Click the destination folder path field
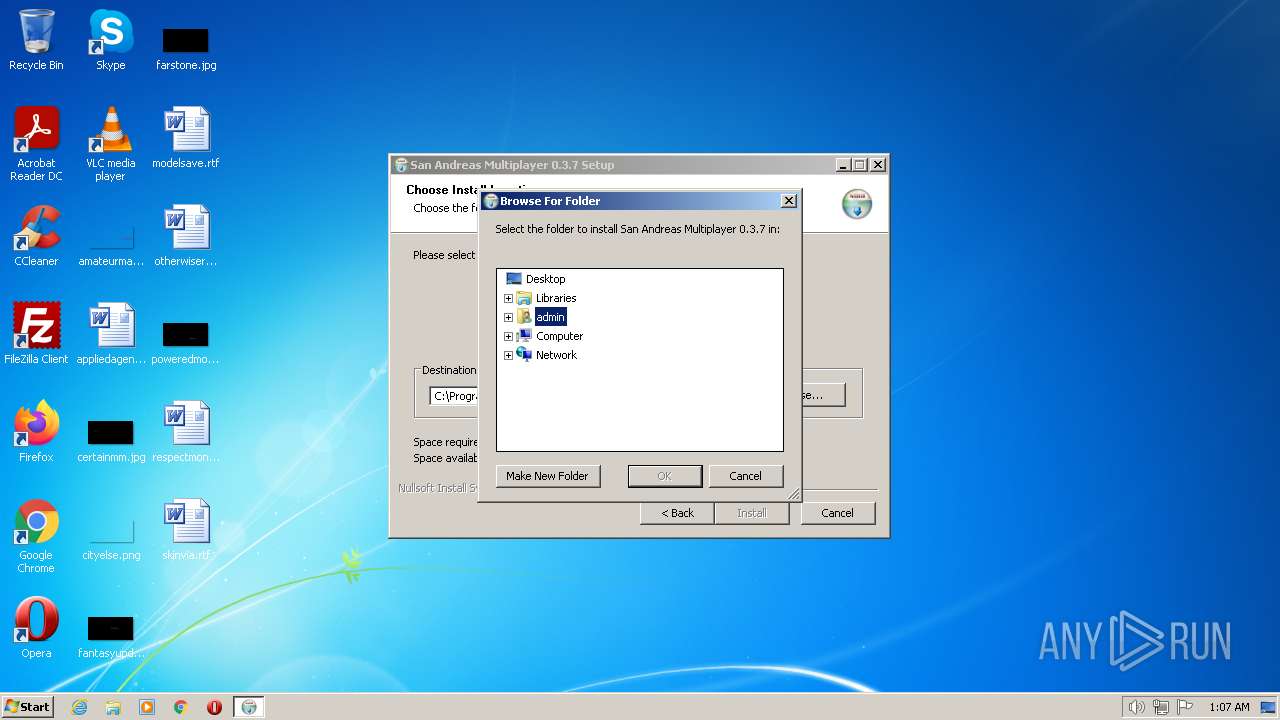The height and width of the screenshot is (720, 1280). coord(454,396)
